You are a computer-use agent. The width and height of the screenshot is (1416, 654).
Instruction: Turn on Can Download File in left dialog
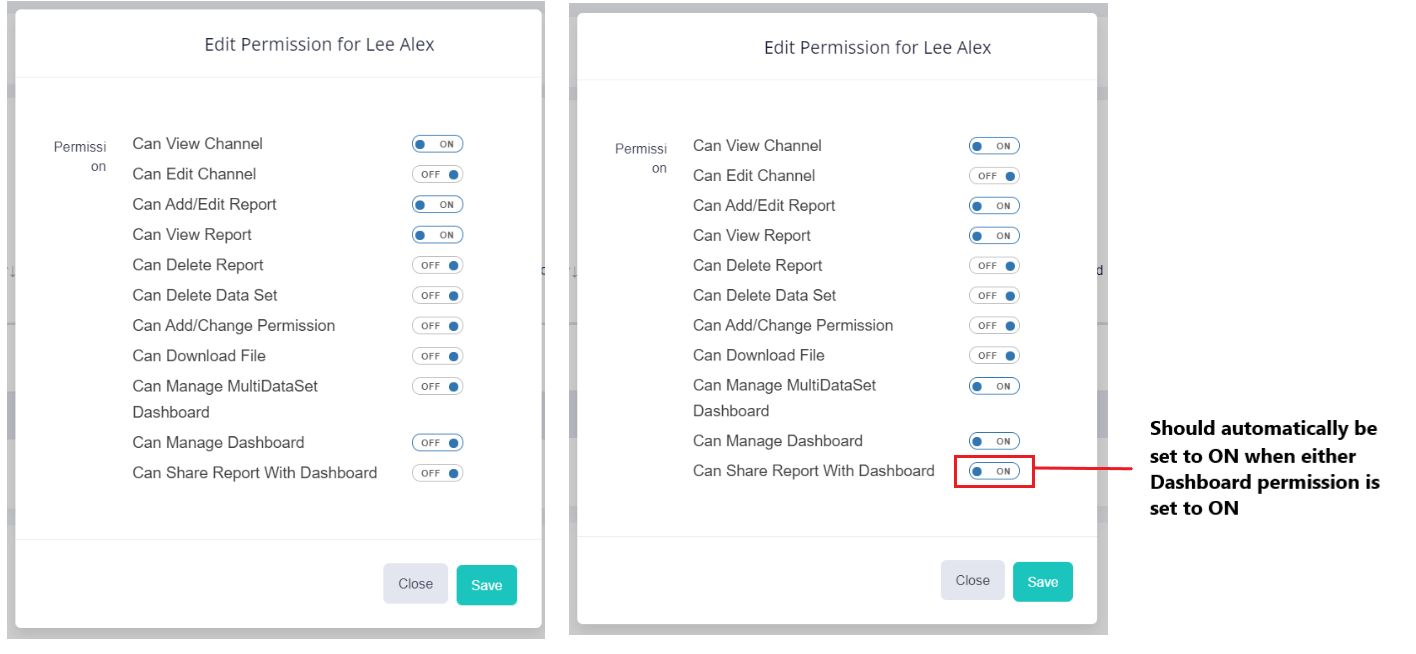(x=437, y=356)
